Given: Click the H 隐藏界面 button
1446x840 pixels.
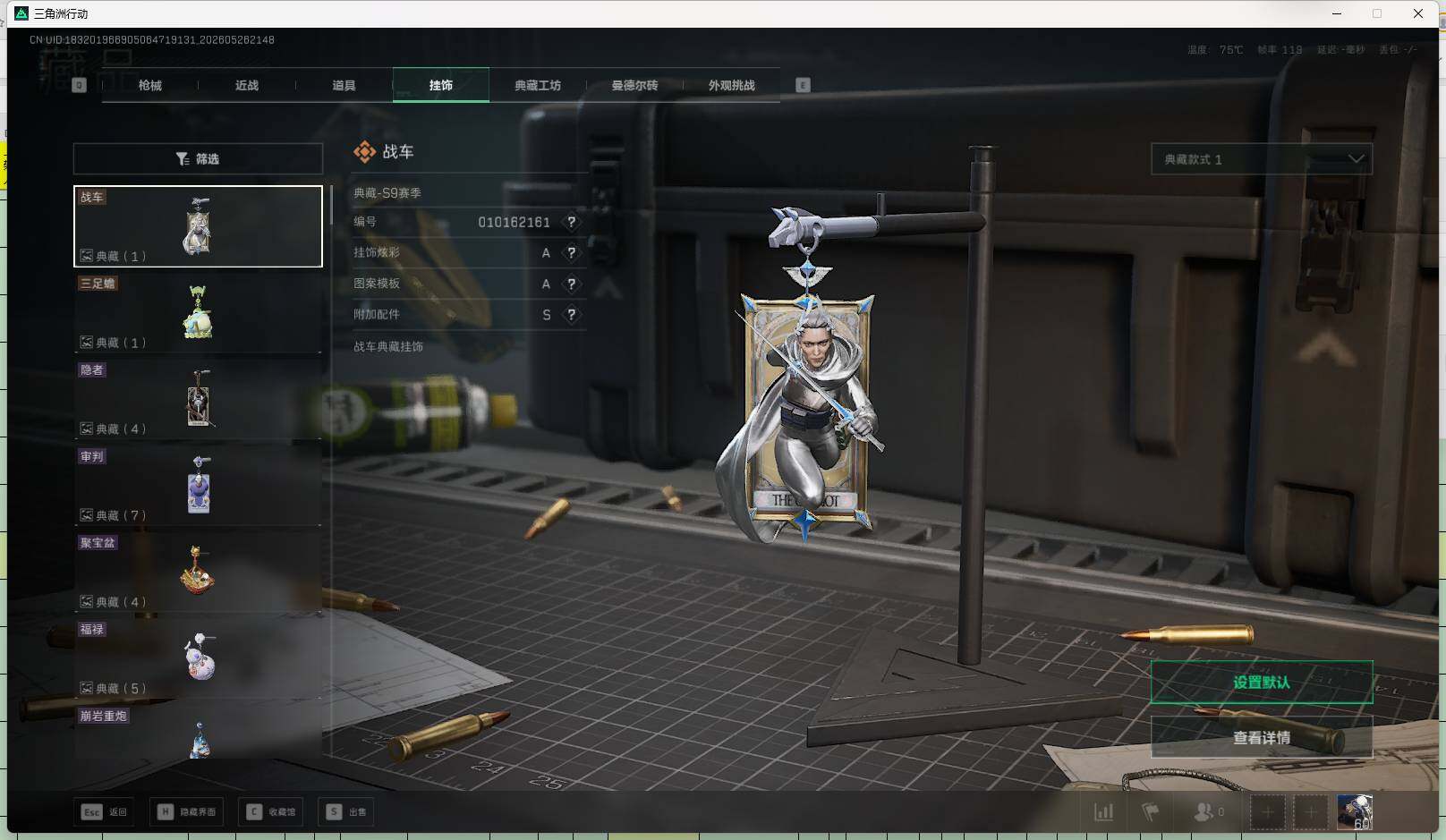Looking at the screenshot, I should point(186,811).
